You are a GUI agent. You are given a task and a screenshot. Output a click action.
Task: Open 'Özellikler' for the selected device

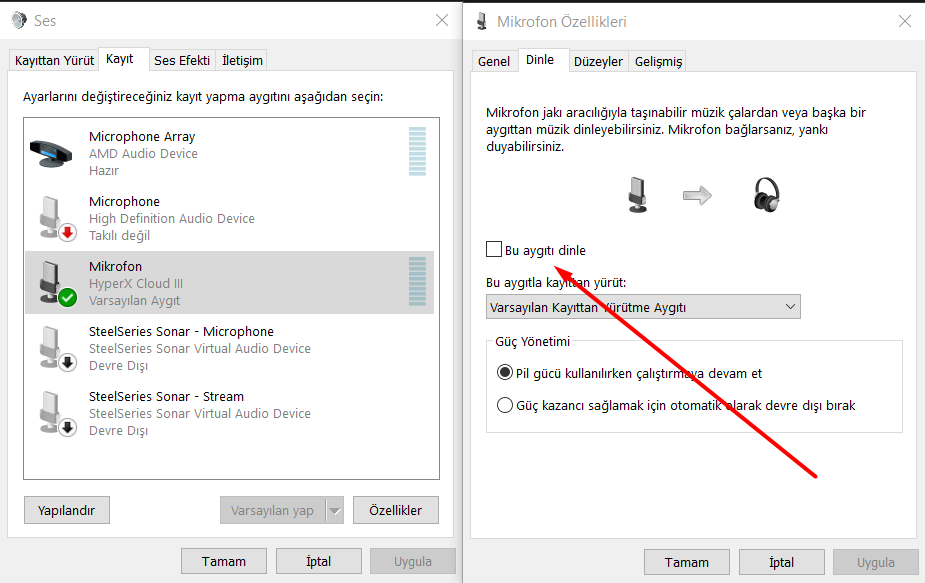coord(396,510)
